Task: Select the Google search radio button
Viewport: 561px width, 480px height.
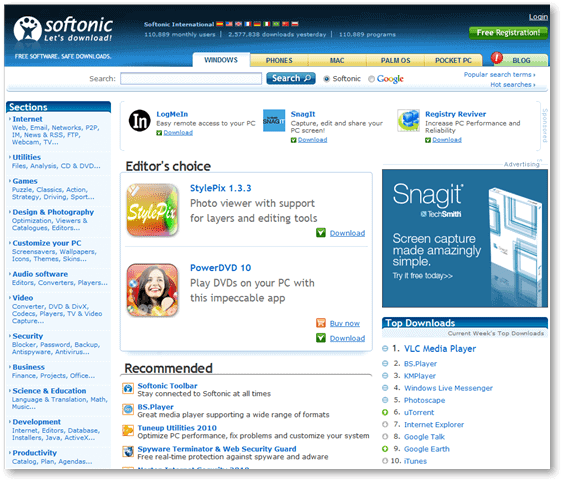Action: [x=371, y=79]
